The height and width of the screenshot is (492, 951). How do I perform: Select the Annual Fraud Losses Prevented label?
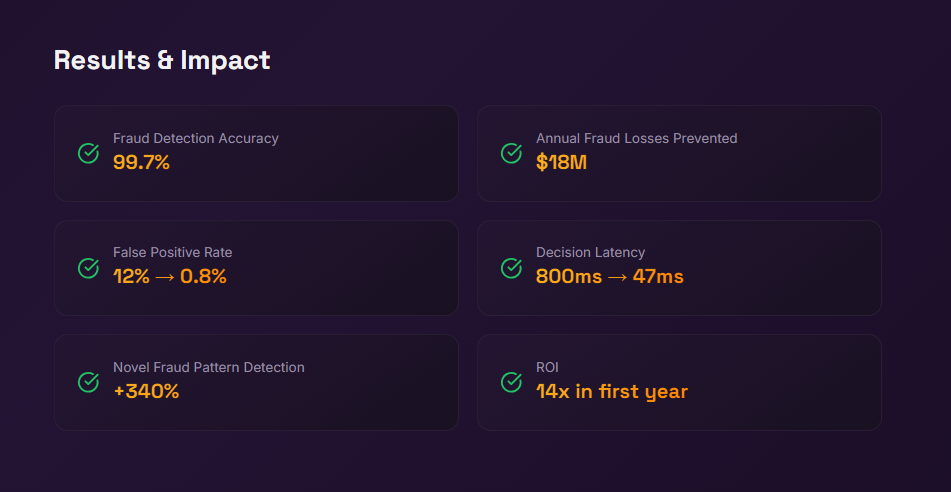636,138
